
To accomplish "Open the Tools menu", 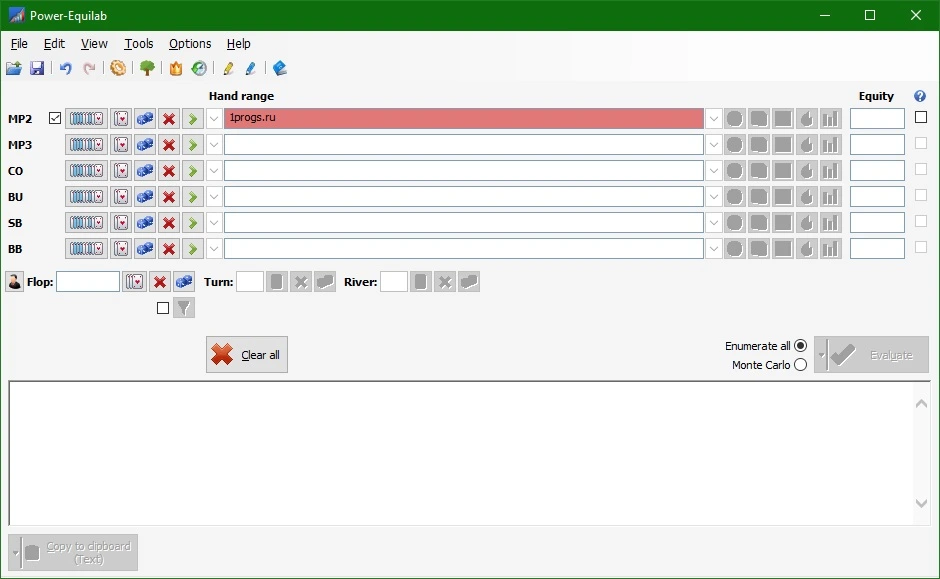I will pyautogui.click(x=138, y=44).
